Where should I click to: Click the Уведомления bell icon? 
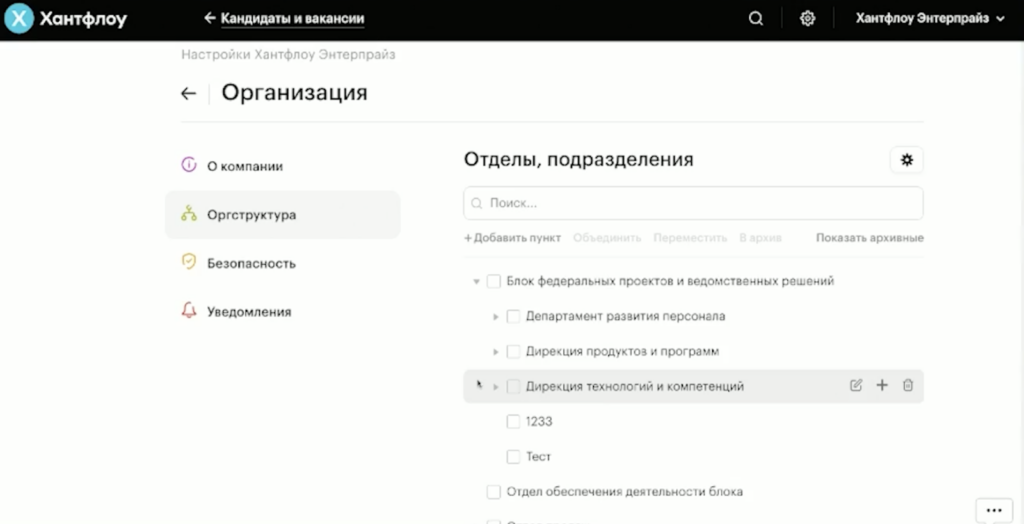click(x=189, y=310)
